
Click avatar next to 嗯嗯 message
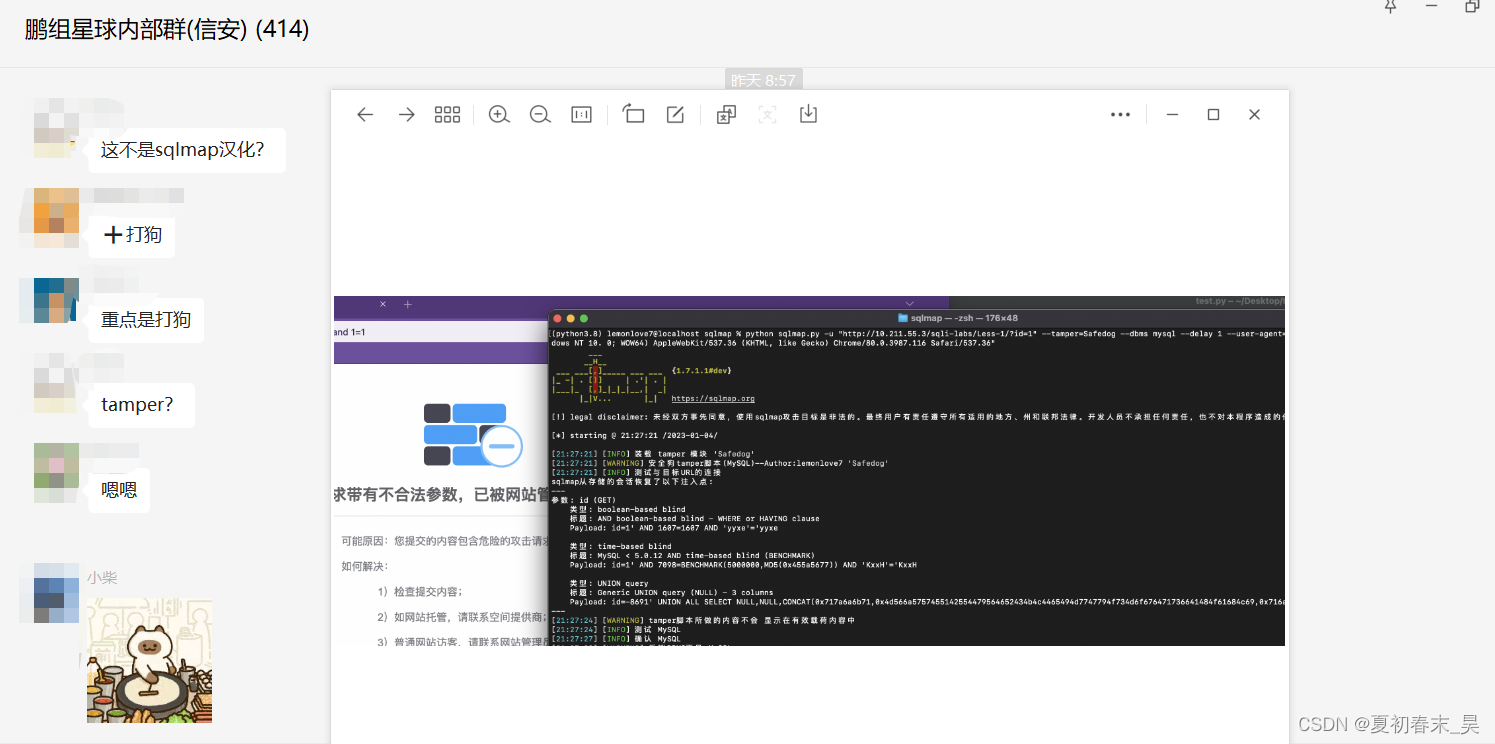(56, 472)
